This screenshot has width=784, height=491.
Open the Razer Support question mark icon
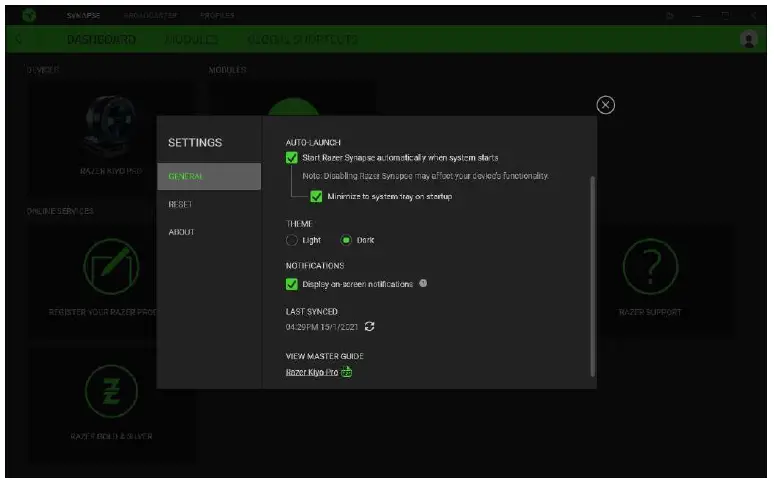650,266
